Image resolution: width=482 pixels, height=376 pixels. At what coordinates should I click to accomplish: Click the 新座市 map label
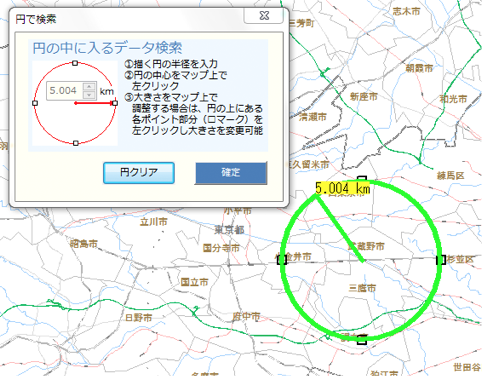pos(364,97)
